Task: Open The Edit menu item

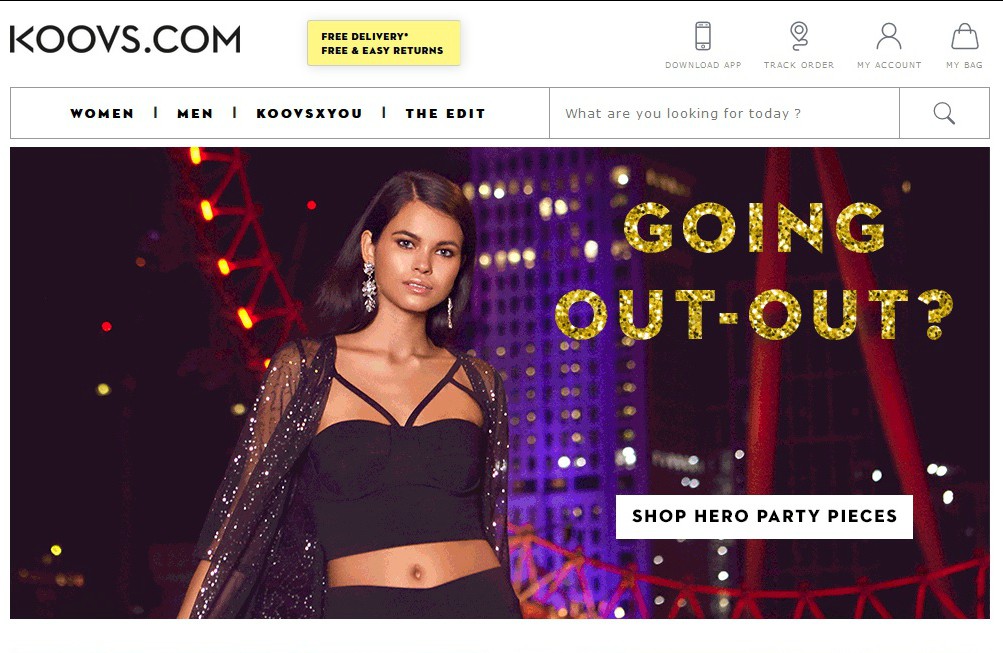Action: [x=445, y=114]
